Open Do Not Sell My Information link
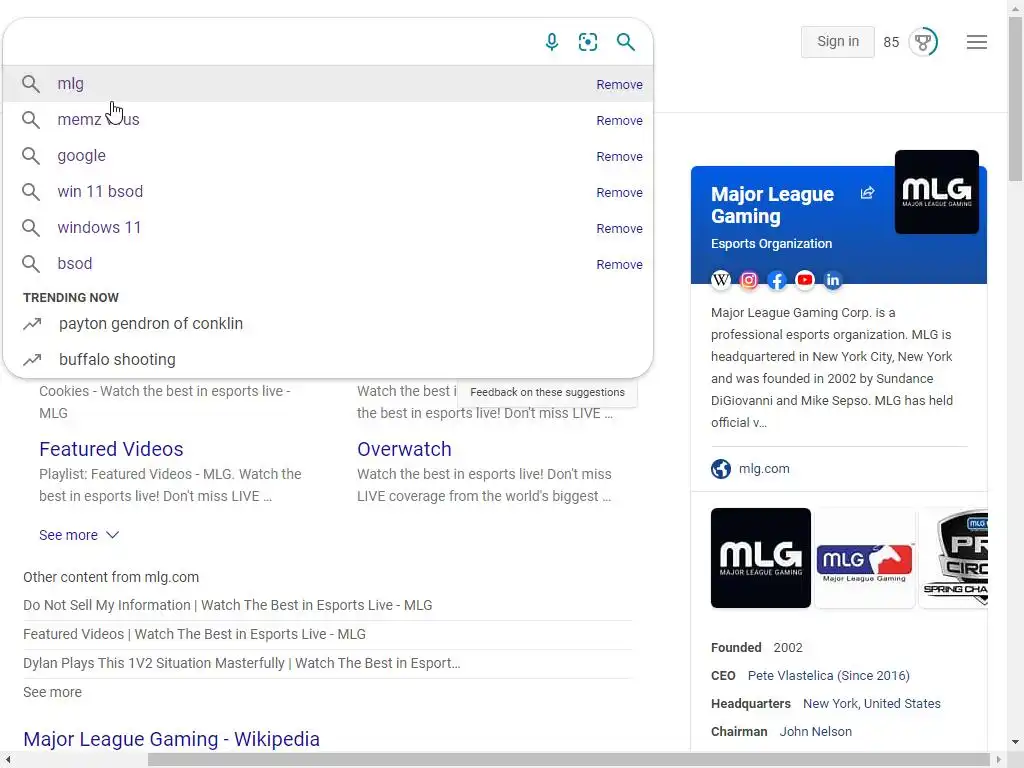 (227, 605)
